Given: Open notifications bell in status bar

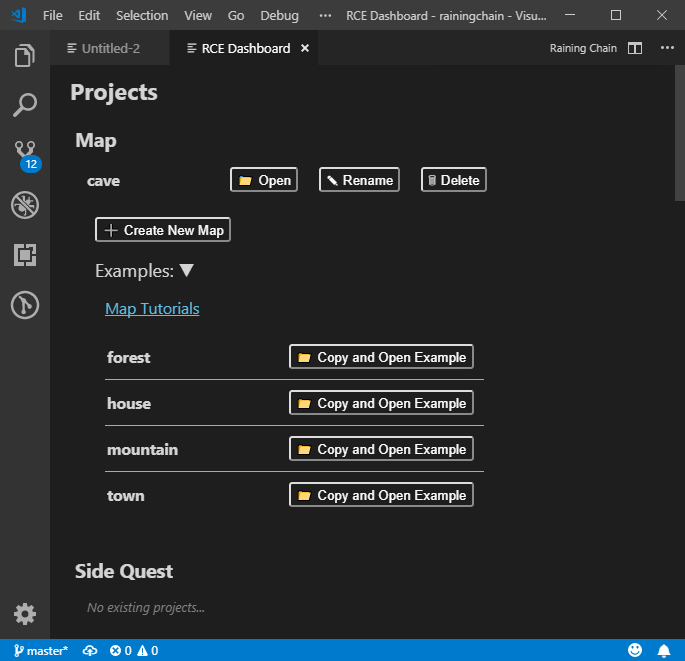Looking at the screenshot, I should [664, 651].
